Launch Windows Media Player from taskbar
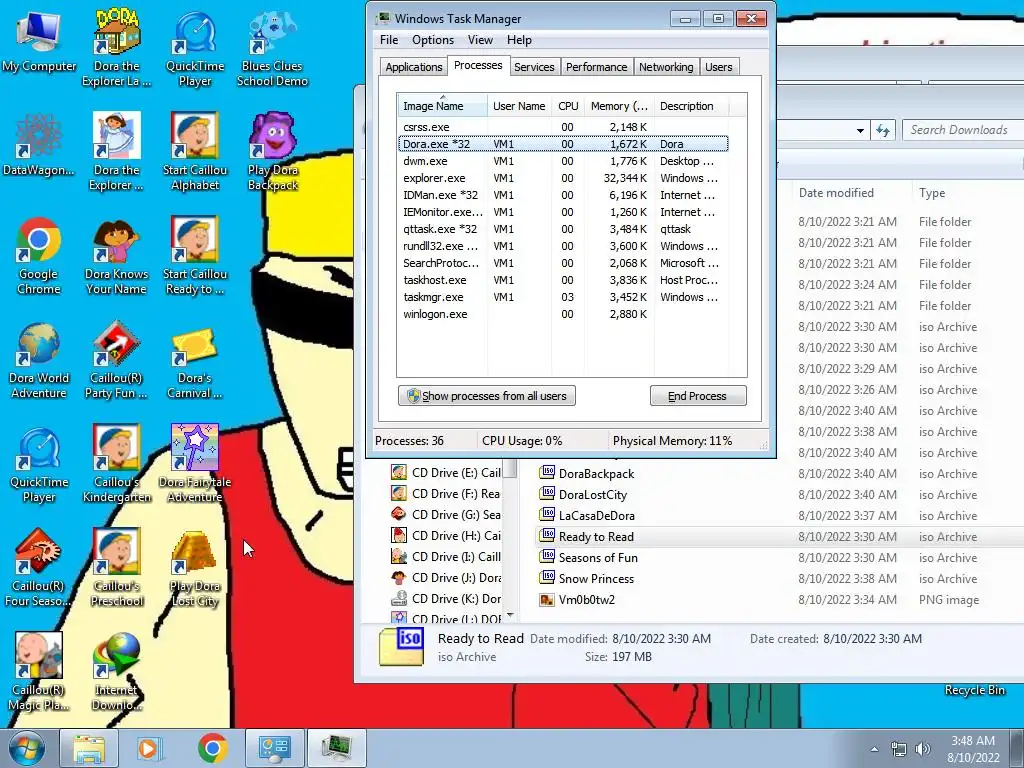The width and height of the screenshot is (1024, 768). (148, 748)
